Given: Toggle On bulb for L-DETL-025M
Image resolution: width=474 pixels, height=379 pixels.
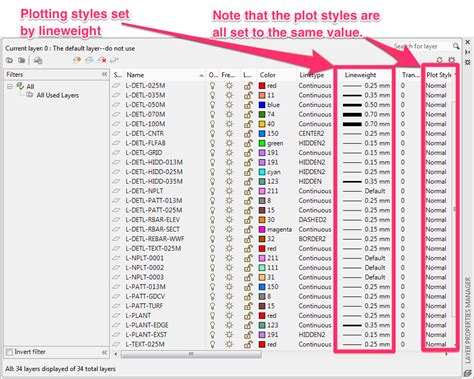Looking at the screenshot, I should [x=212, y=86].
